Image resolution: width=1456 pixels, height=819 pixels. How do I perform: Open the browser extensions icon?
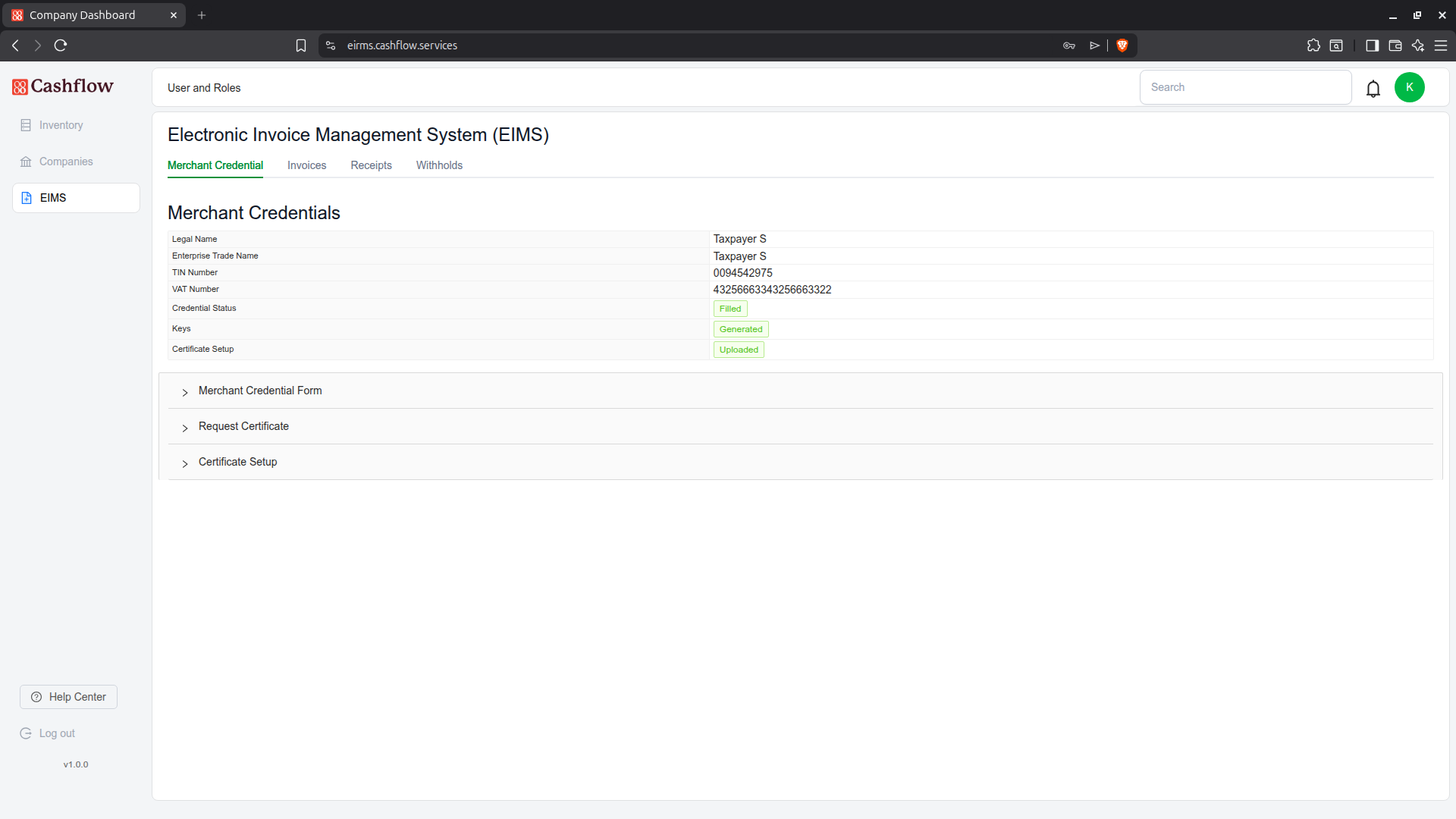click(x=1313, y=45)
